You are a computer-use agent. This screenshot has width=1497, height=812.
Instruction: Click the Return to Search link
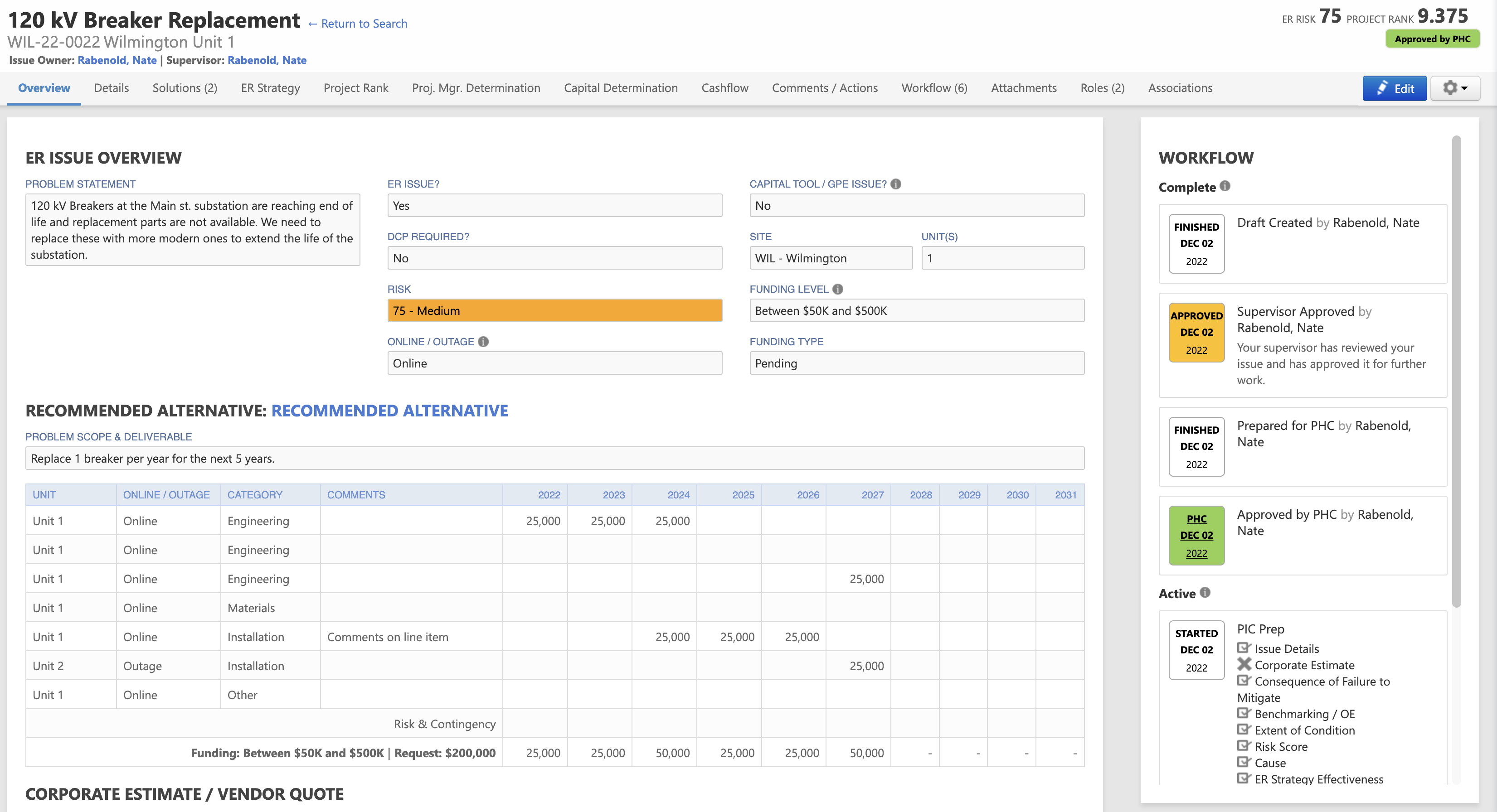(357, 24)
